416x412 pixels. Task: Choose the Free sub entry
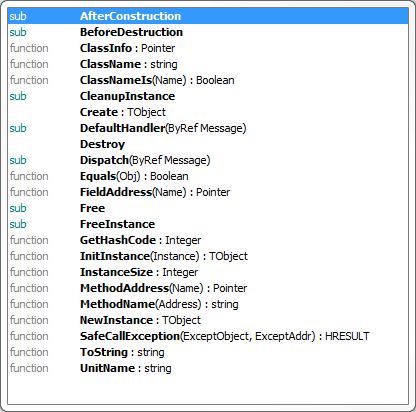[208, 208]
